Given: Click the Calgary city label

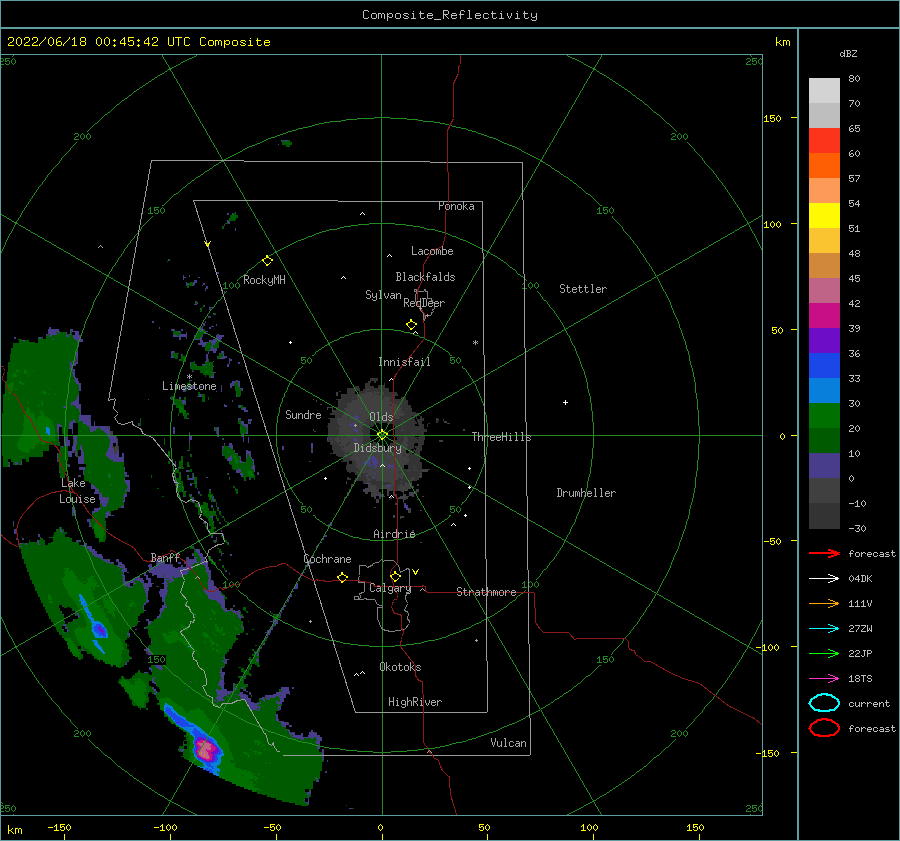Looking at the screenshot, I should pos(390,588).
